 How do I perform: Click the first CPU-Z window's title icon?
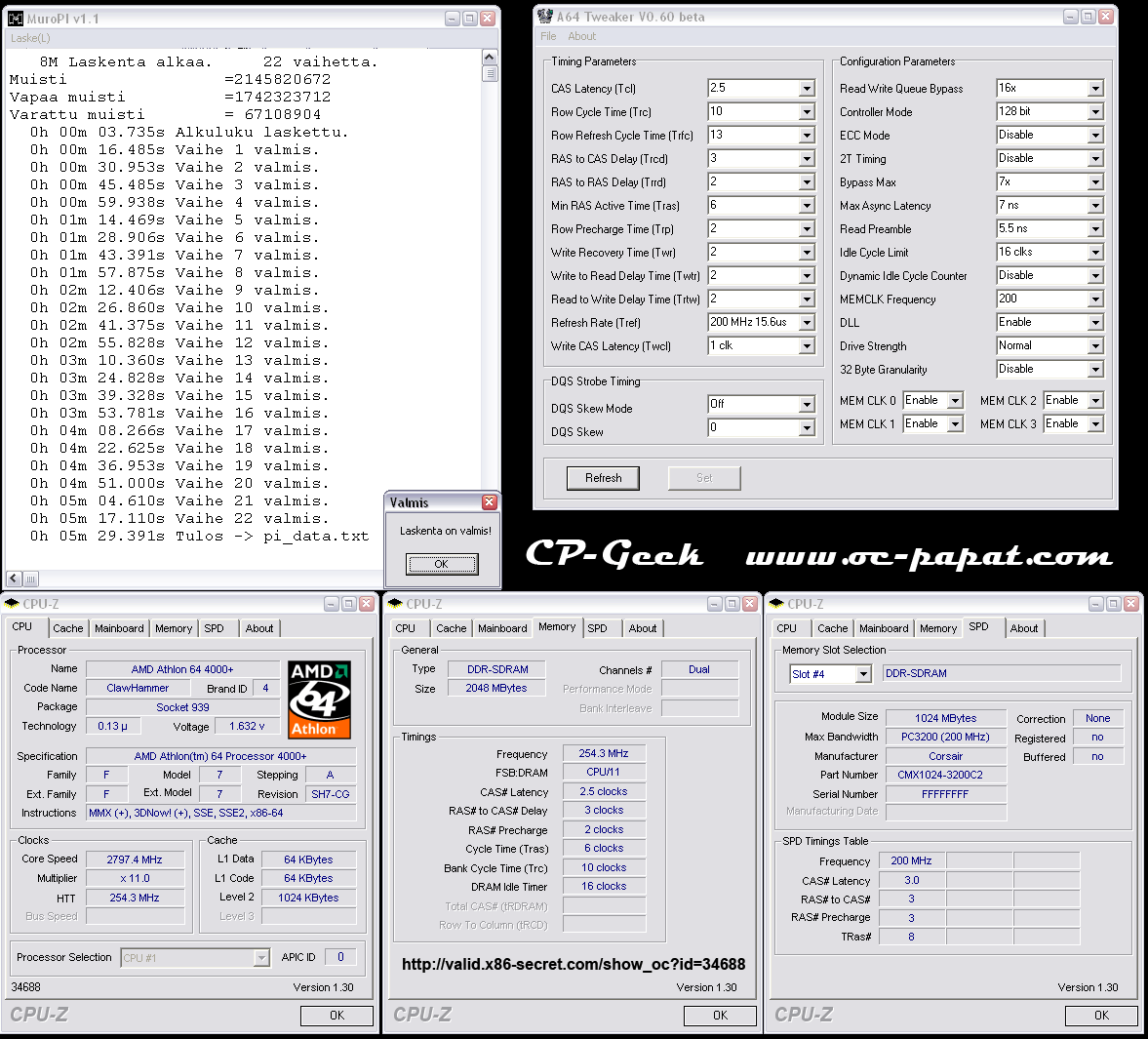[12, 603]
